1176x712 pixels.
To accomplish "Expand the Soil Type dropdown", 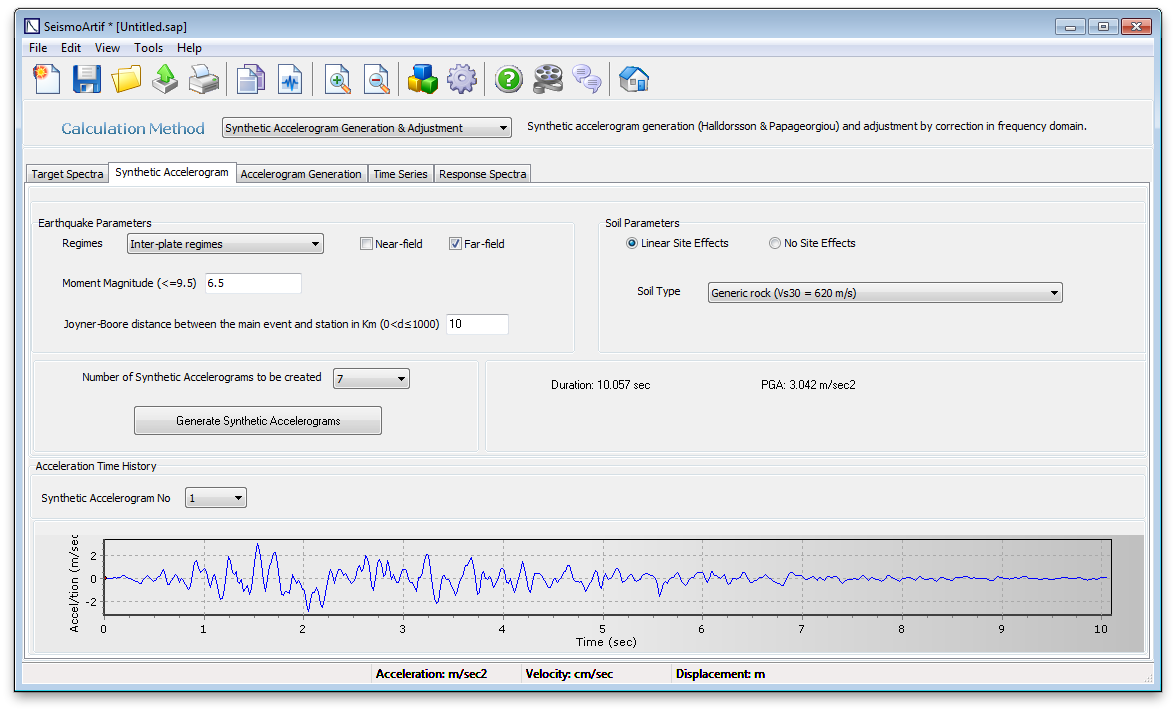I will pos(885,293).
